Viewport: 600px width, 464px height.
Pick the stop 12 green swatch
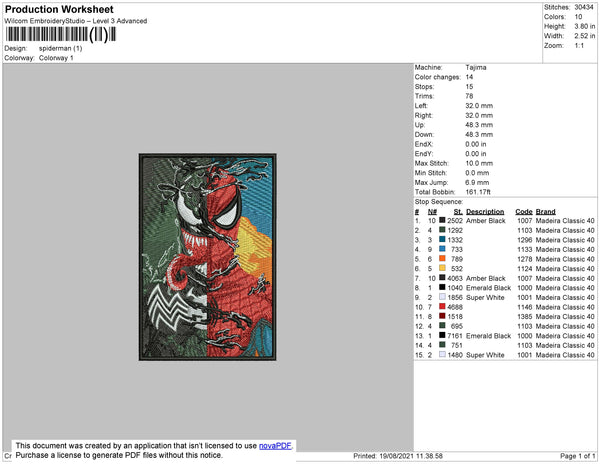(442, 326)
